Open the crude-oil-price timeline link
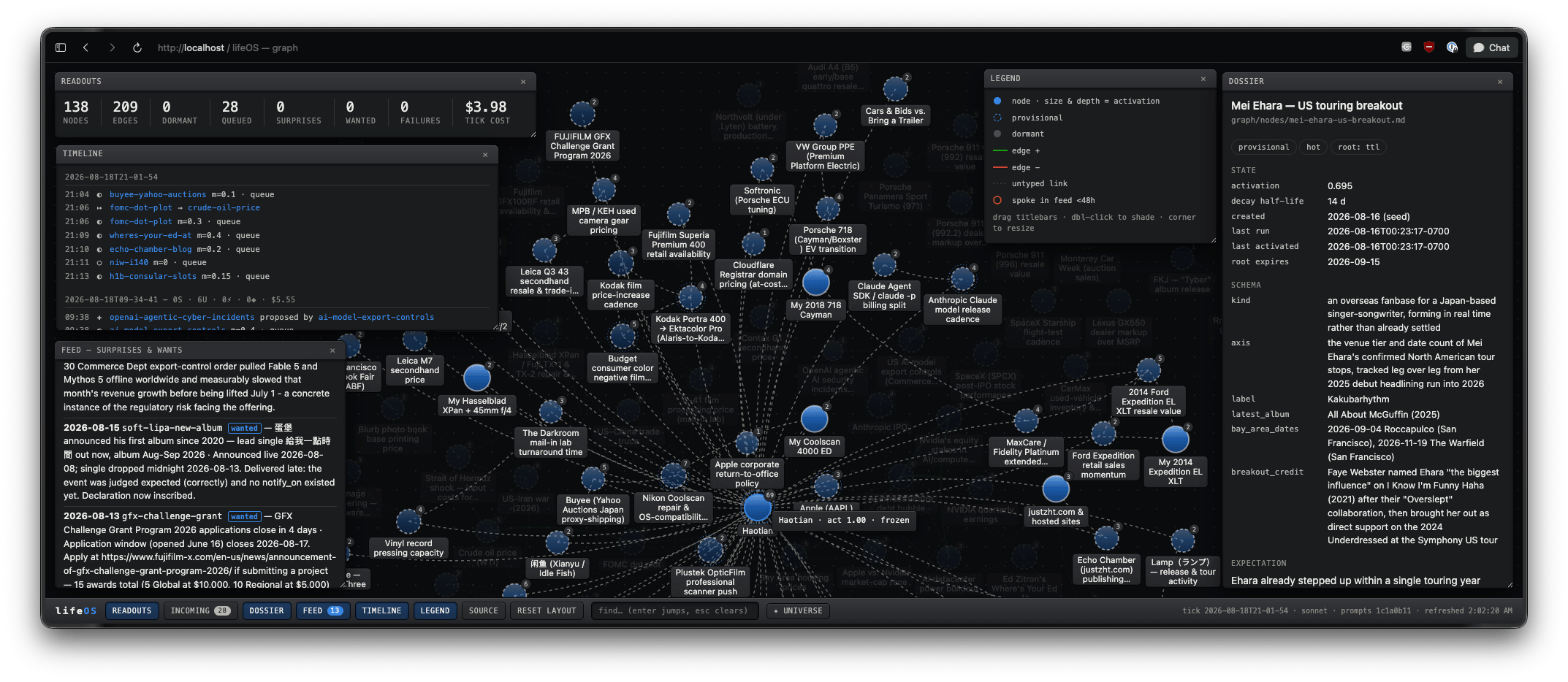The width and height of the screenshot is (1568, 682). pyautogui.click(x=224, y=208)
